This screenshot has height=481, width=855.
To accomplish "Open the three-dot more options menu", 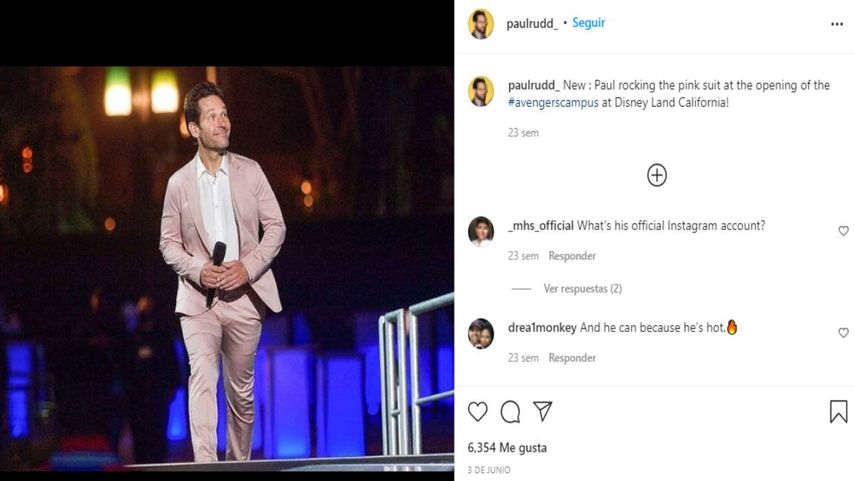I will 837,24.
